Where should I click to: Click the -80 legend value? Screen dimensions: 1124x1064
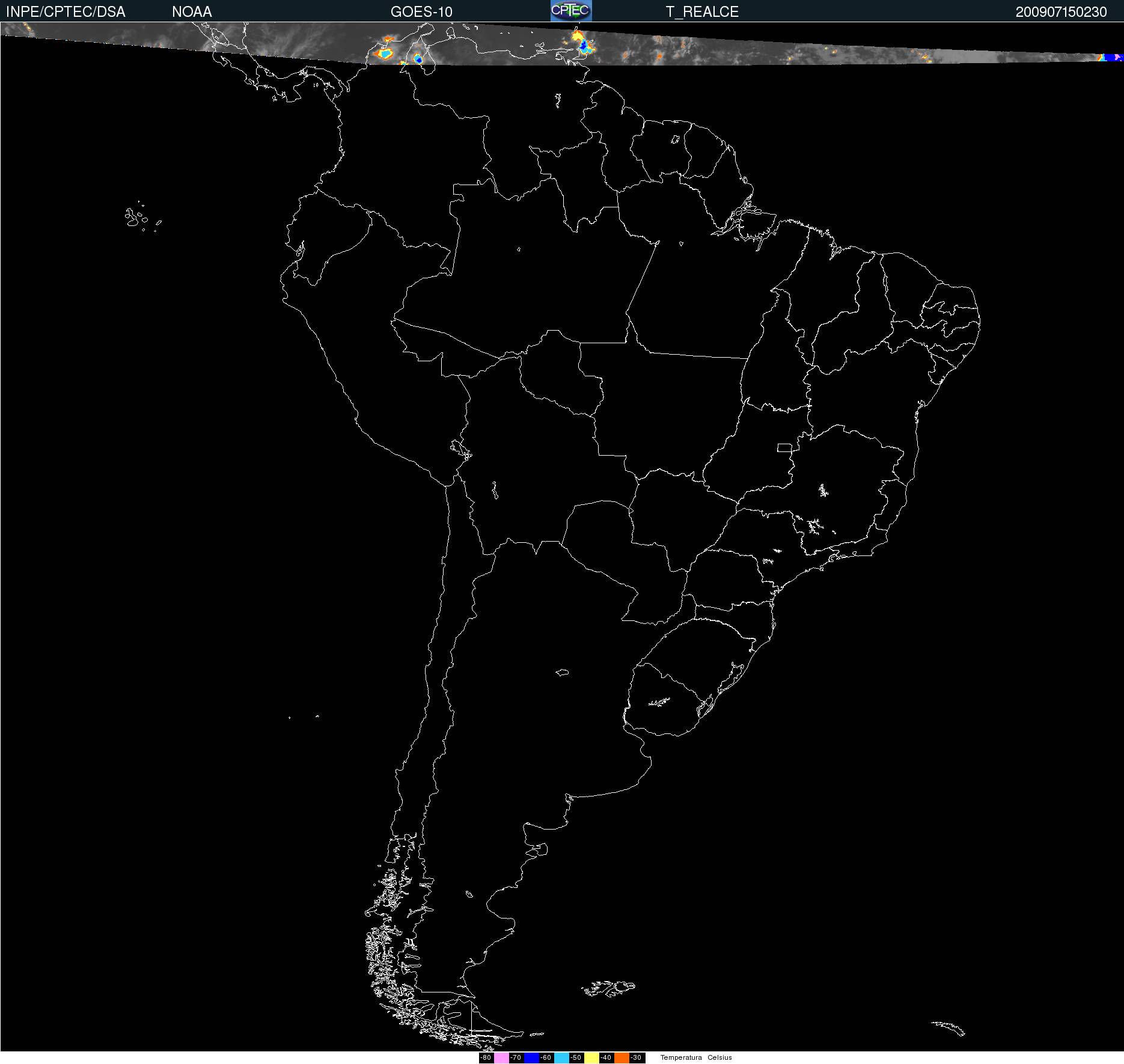[x=486, y=1057]
